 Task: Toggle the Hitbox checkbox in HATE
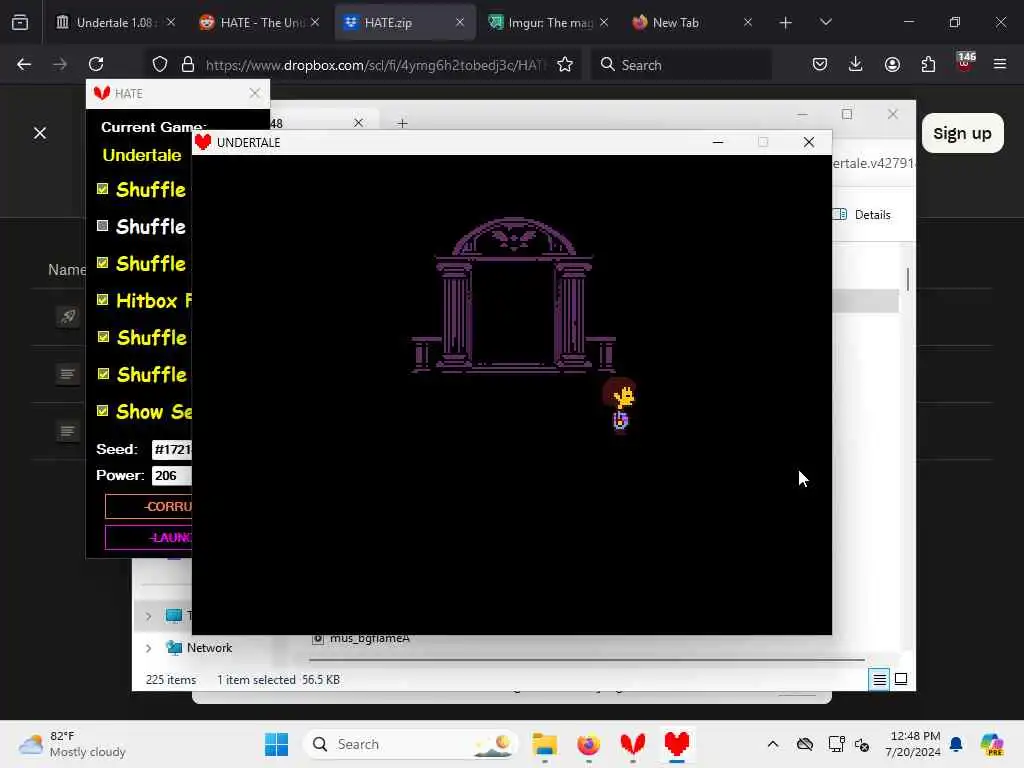[103, 300]
